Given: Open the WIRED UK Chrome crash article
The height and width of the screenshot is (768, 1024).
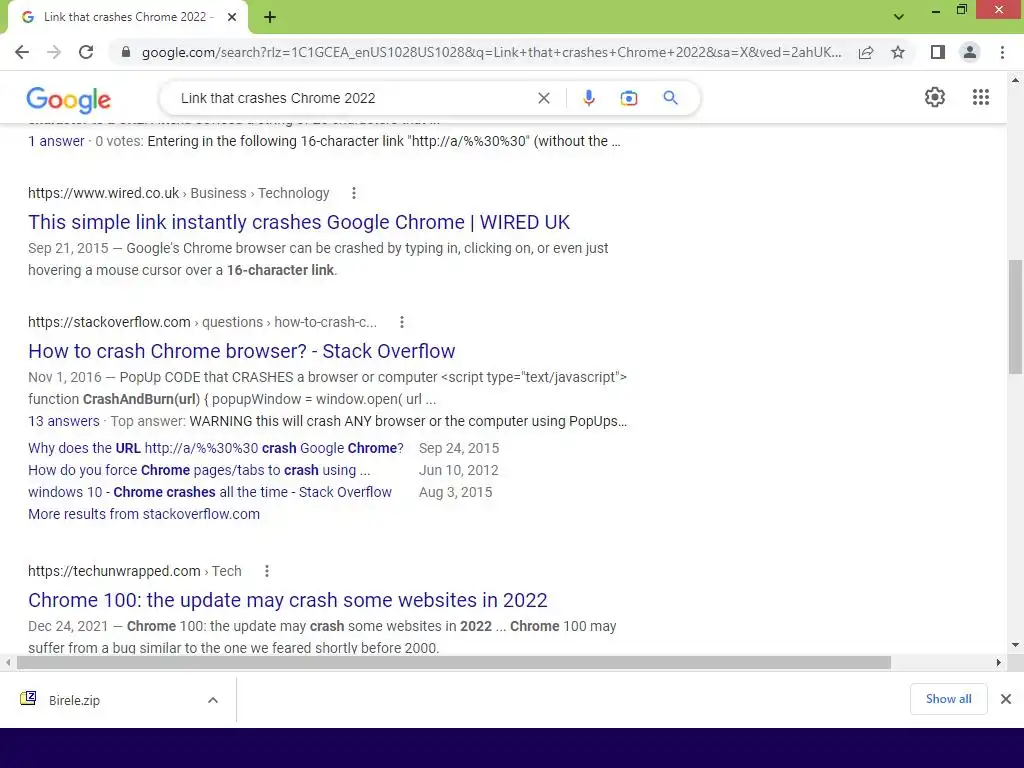Looking at the screenshot, I should tap(299, 222).
